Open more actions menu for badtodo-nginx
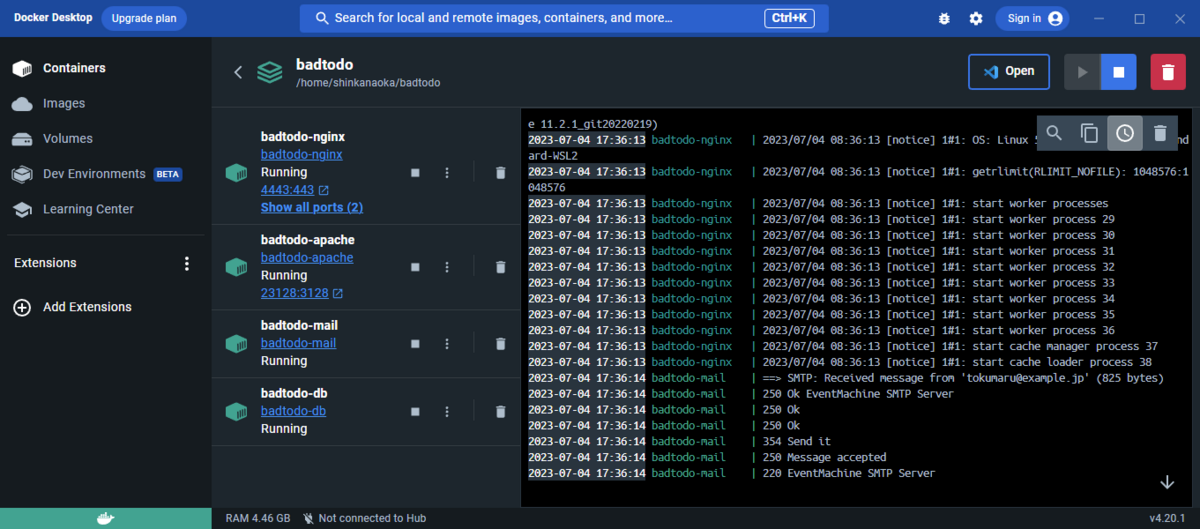Viewport: 1200px width, 529px height. pos(447,173)
